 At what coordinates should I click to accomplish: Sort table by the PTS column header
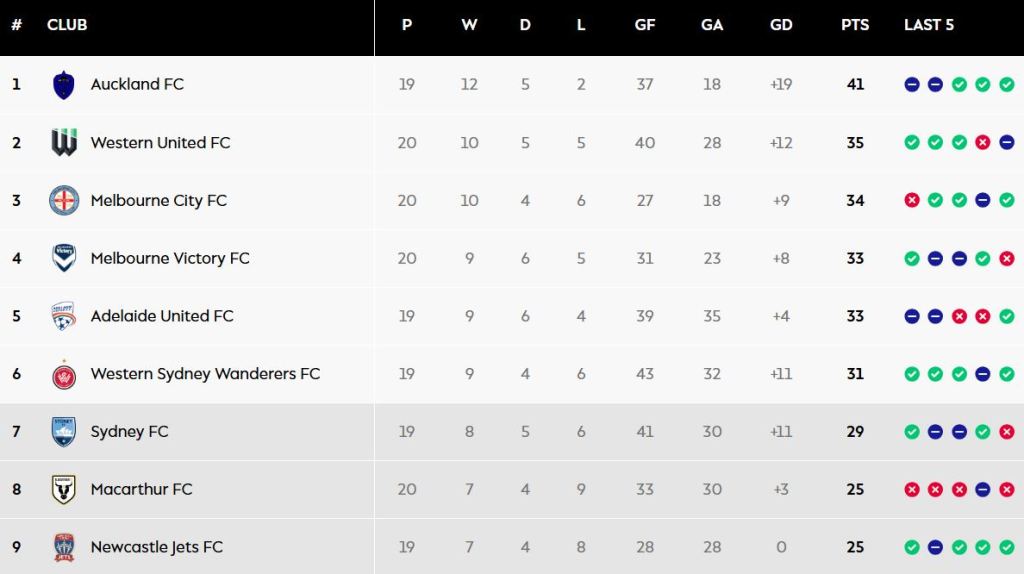click(855, 25)
